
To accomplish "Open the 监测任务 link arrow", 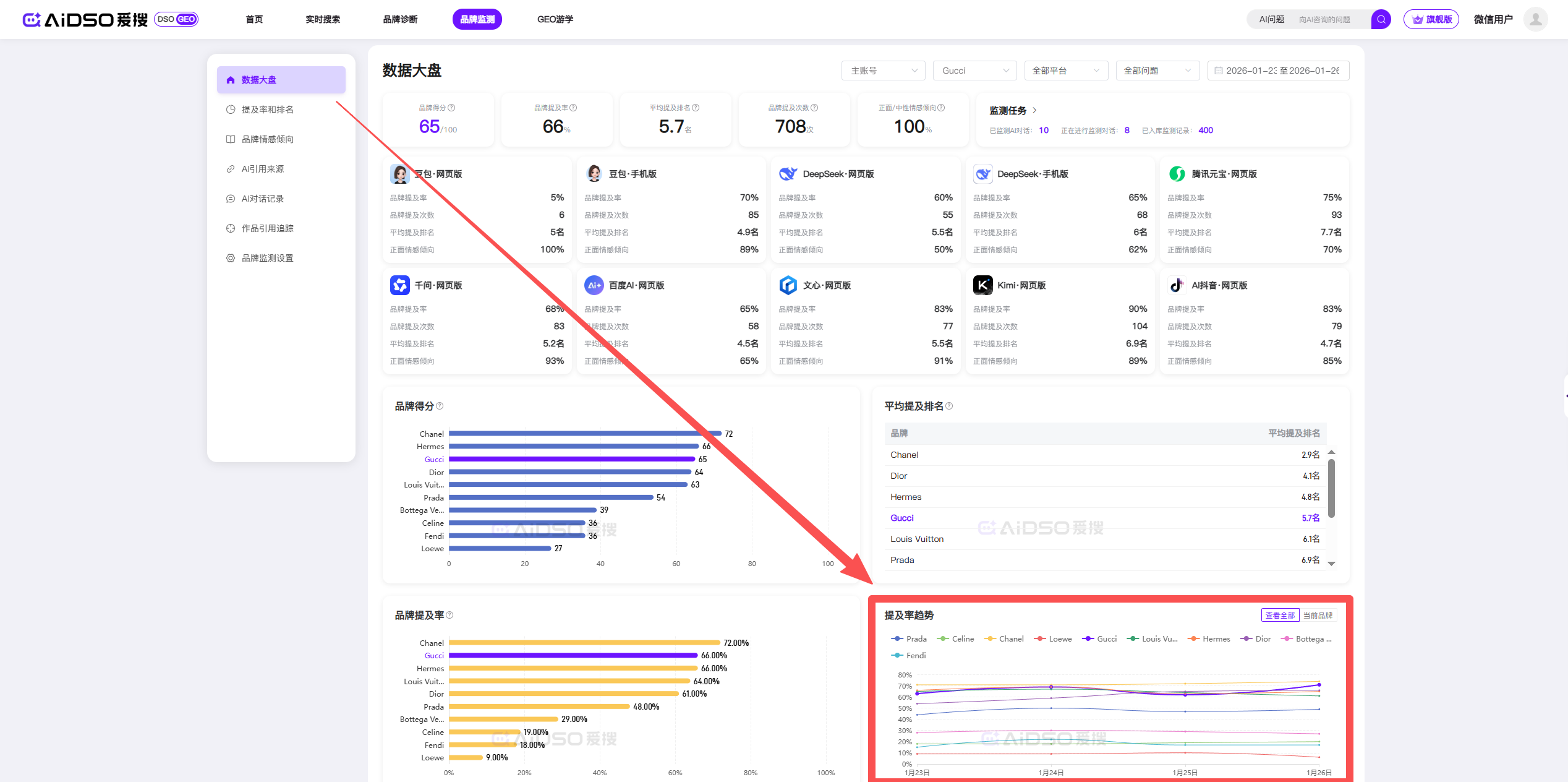I will point(1034,110).
